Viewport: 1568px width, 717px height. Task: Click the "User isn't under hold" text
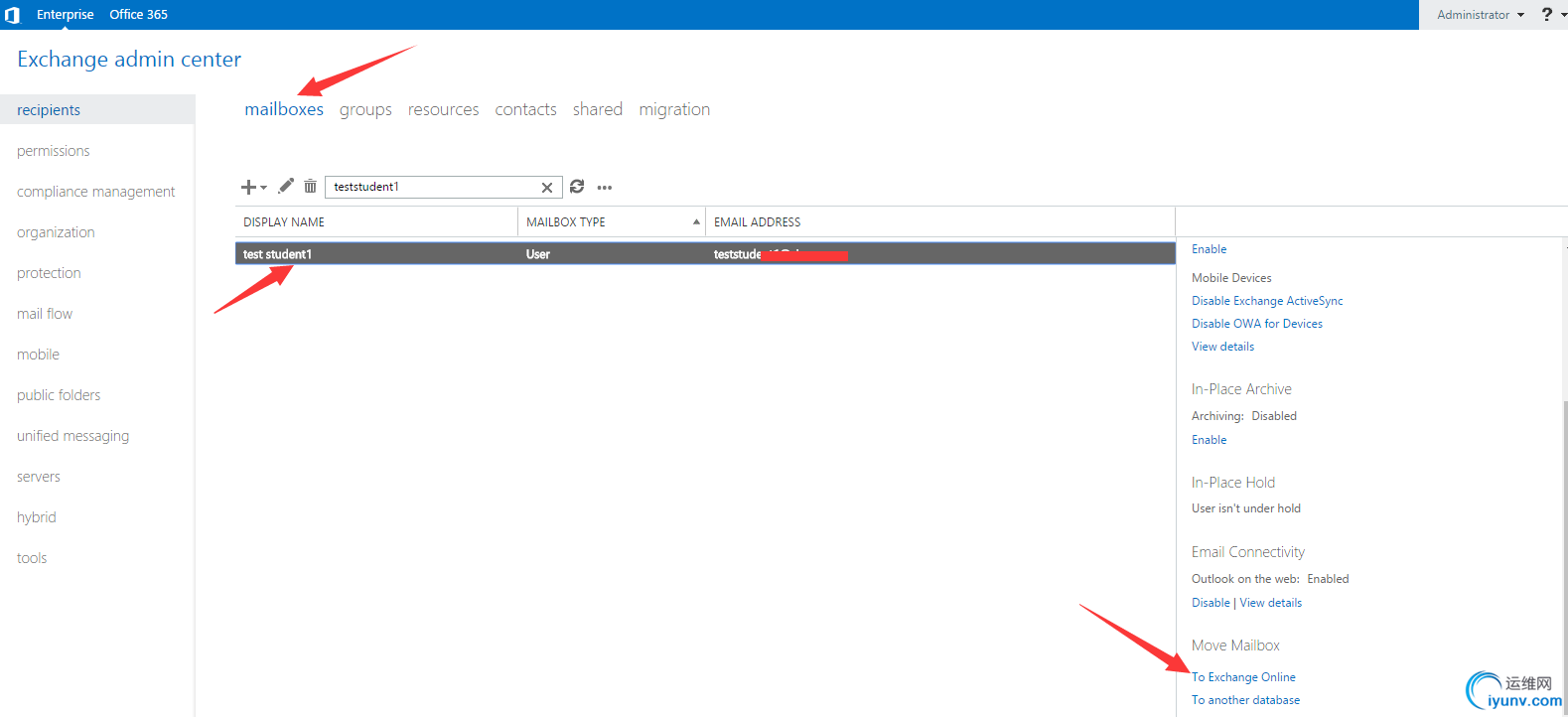point(1246,508)
